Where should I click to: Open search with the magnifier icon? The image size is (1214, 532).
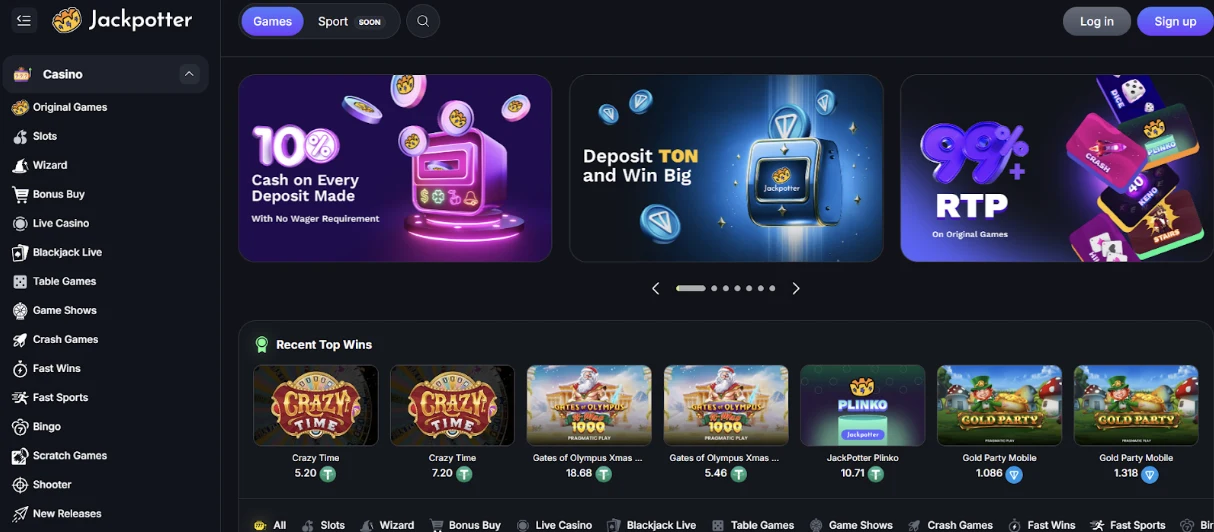(x=423, y=21)
